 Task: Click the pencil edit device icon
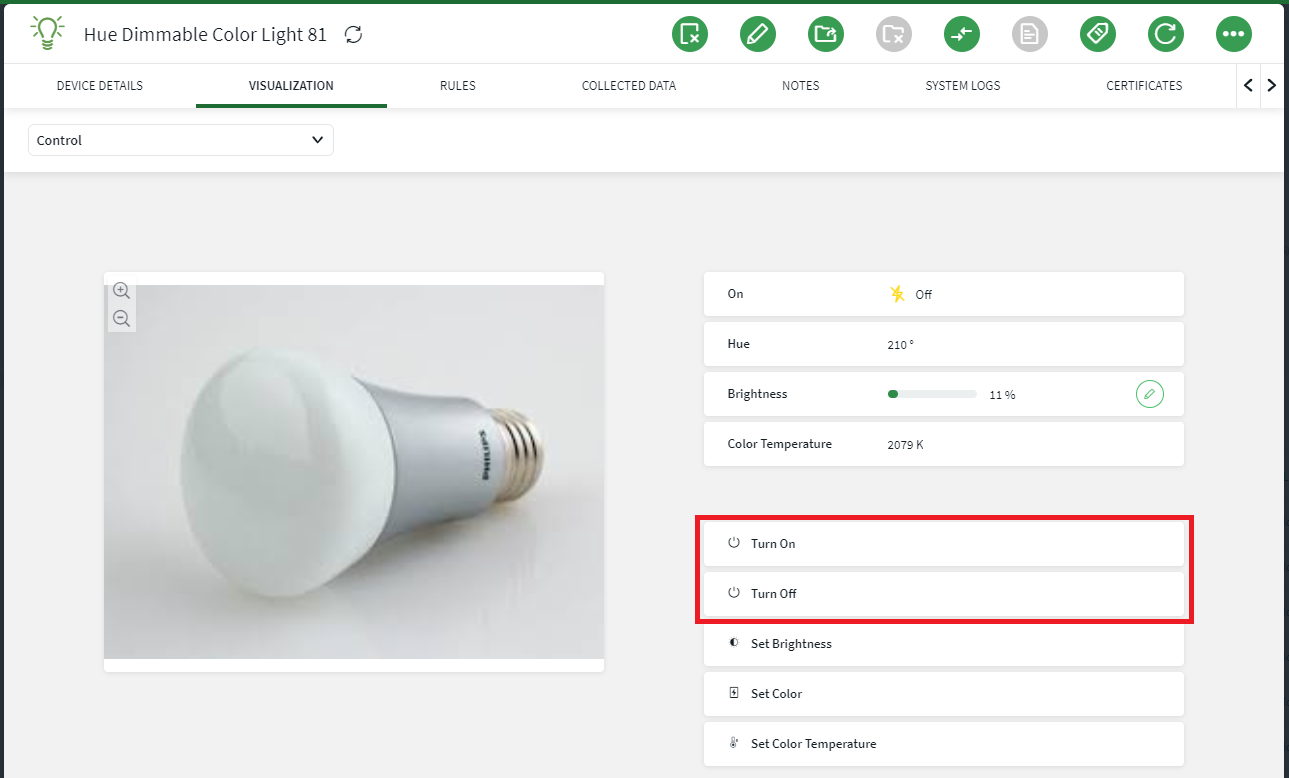758,34
